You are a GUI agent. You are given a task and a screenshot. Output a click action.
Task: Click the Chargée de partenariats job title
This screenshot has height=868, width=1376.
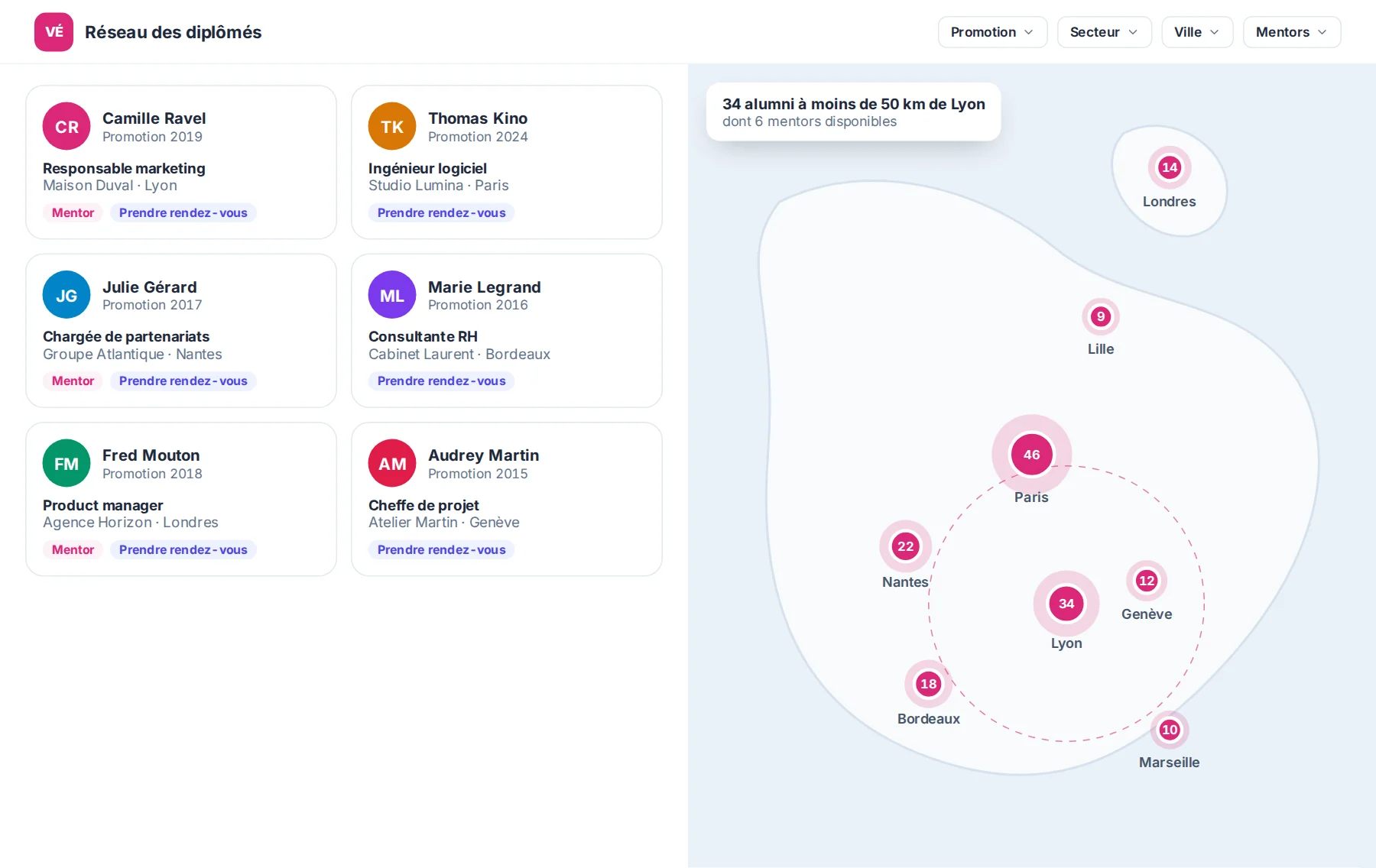pos(126,336)
